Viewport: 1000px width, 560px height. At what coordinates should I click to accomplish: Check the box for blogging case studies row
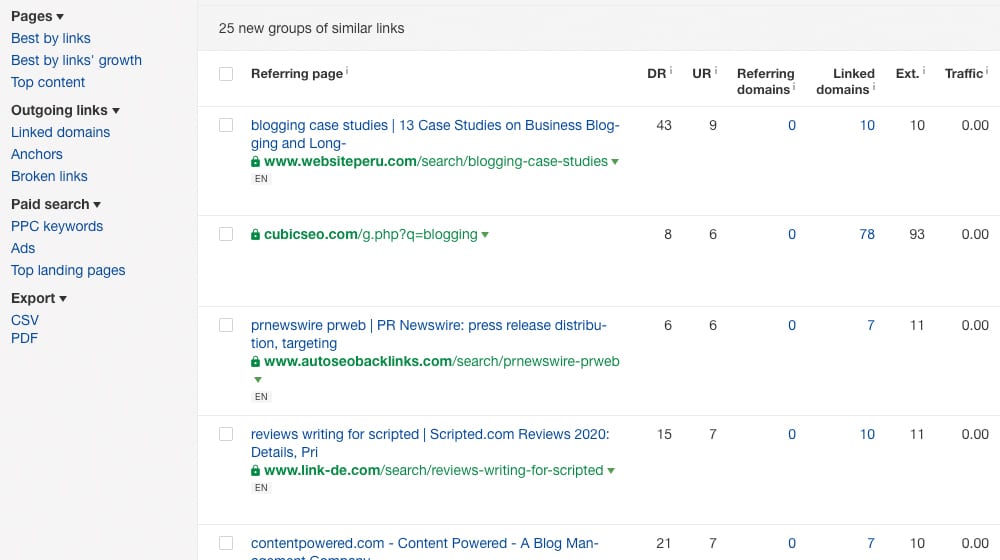(226, 125)
